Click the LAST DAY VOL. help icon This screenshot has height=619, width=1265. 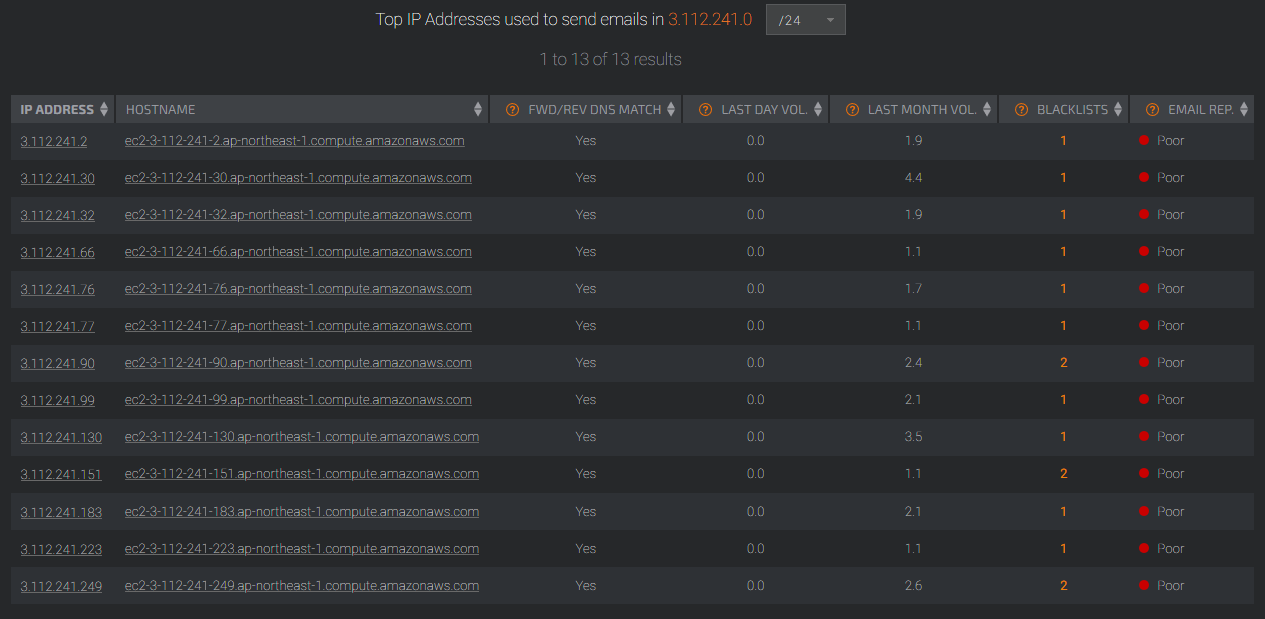[705, 110]
